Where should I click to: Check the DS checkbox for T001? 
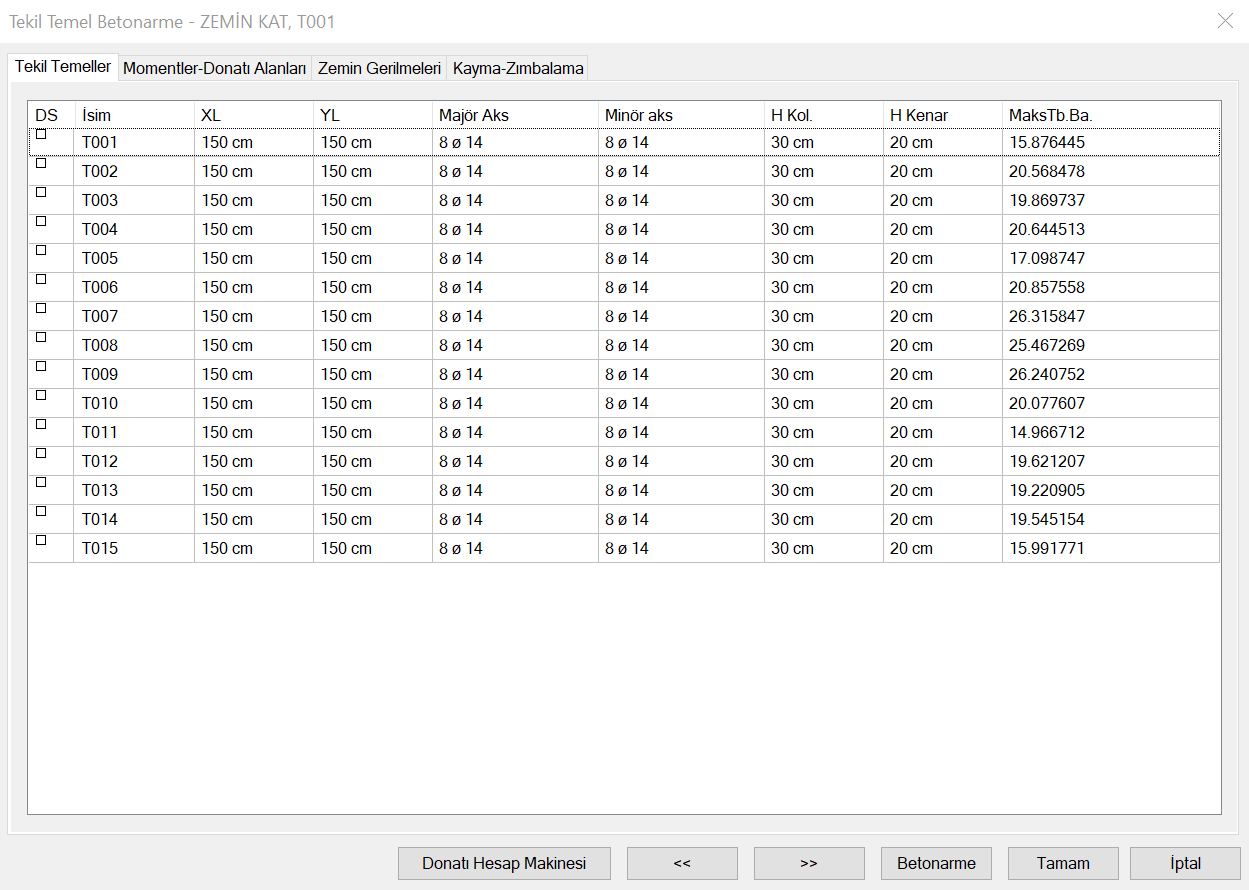tap(41, 134)
